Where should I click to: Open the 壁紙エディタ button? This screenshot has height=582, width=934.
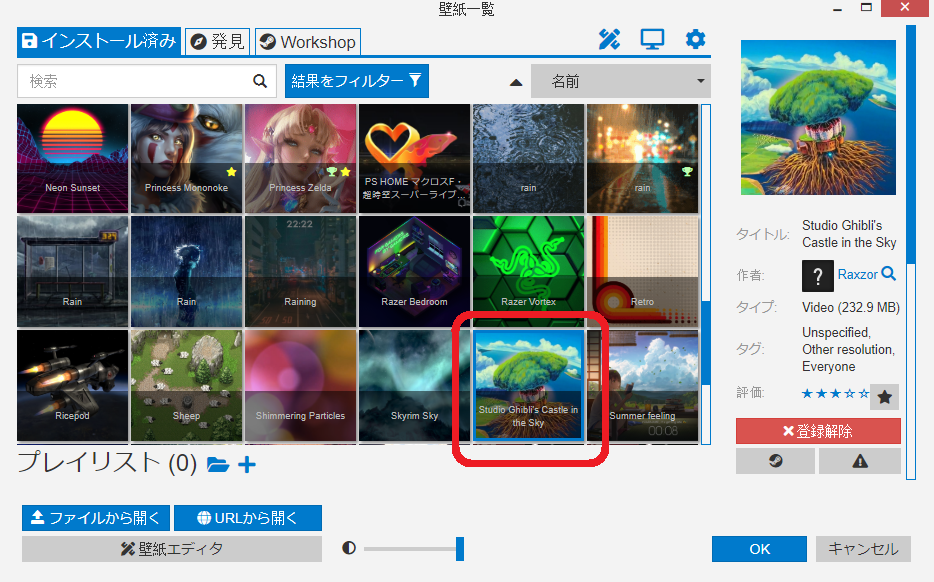coord(172,549)
